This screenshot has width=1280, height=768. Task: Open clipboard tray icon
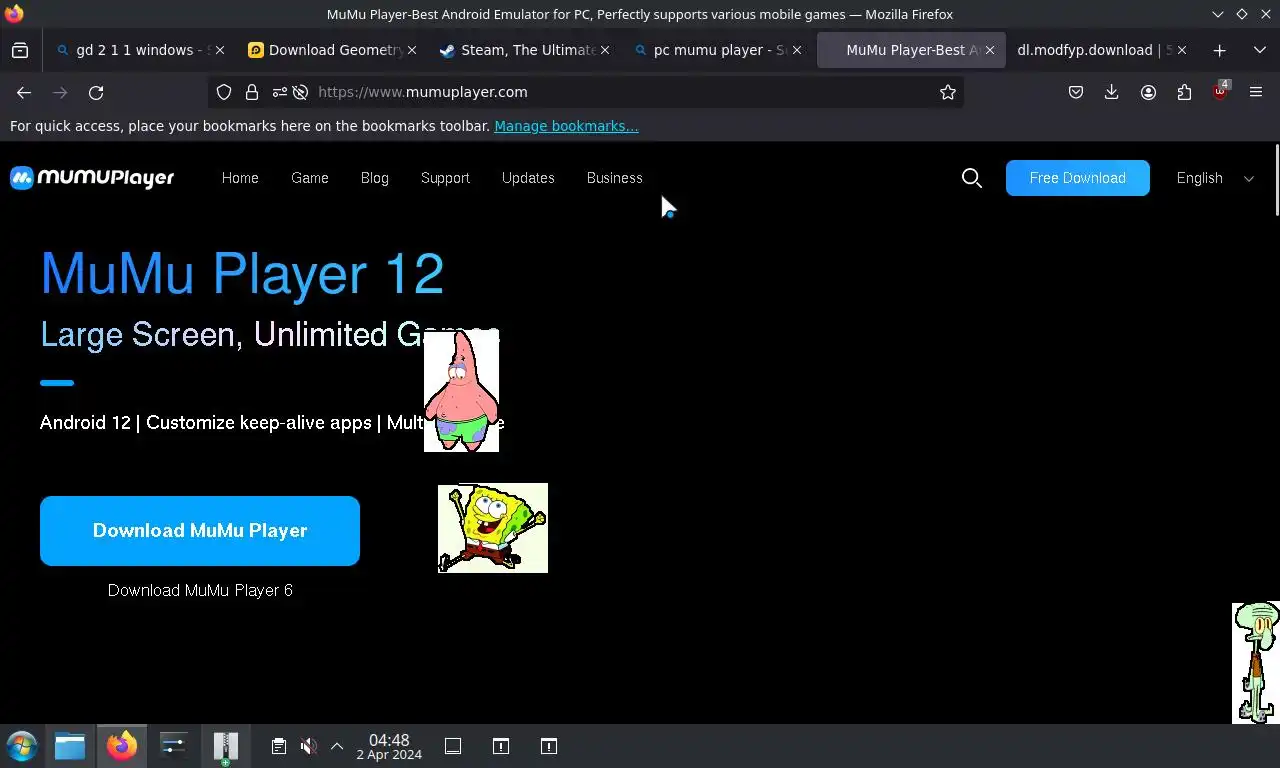279,746
